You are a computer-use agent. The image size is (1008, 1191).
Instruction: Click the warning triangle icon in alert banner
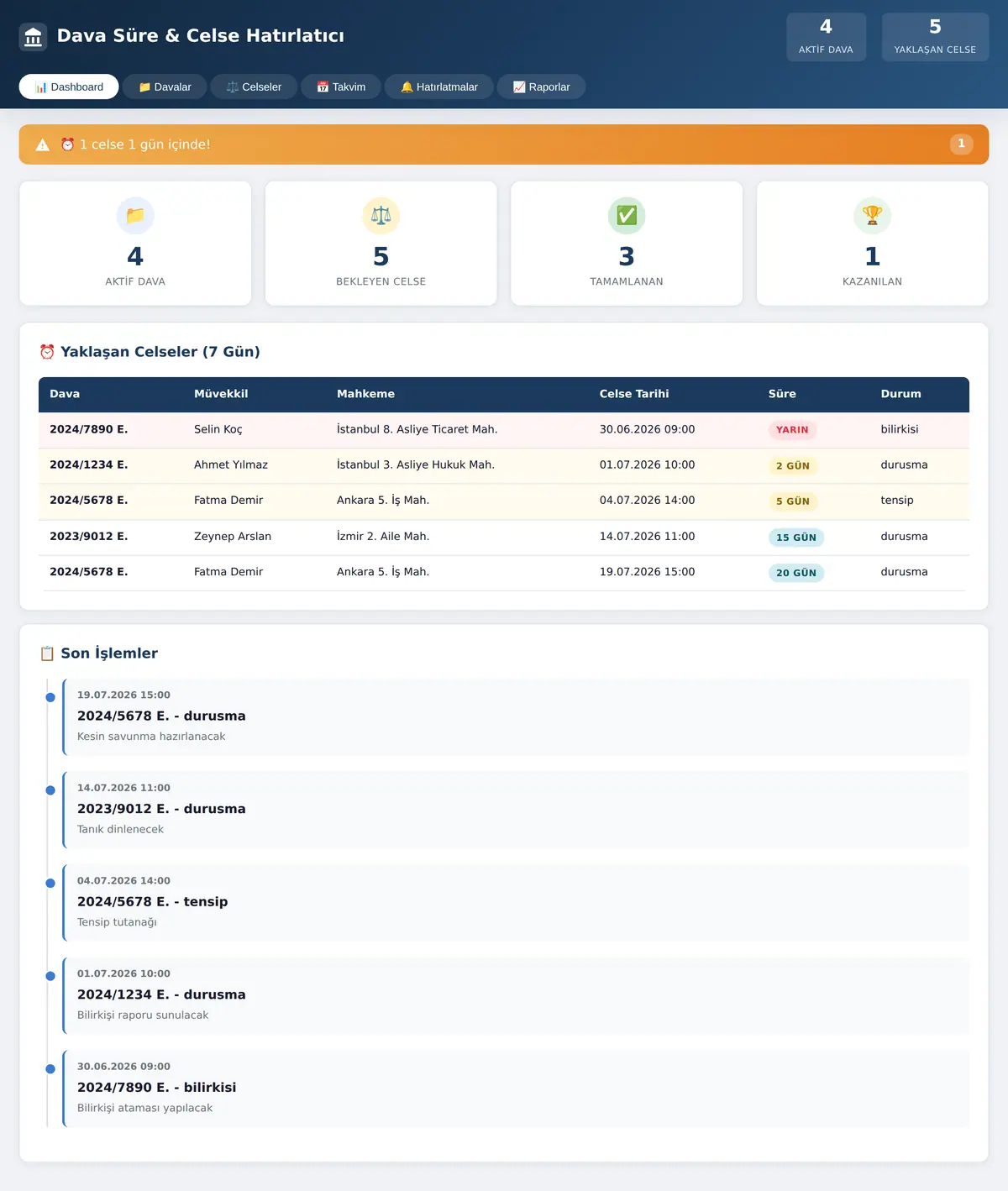coord(43,145)
